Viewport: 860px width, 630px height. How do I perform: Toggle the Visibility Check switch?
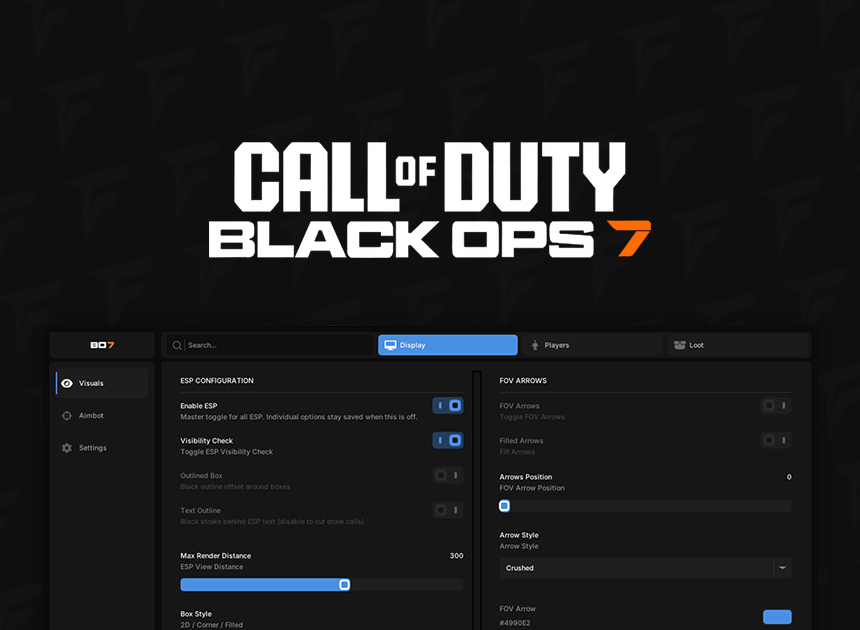(448, 440)
